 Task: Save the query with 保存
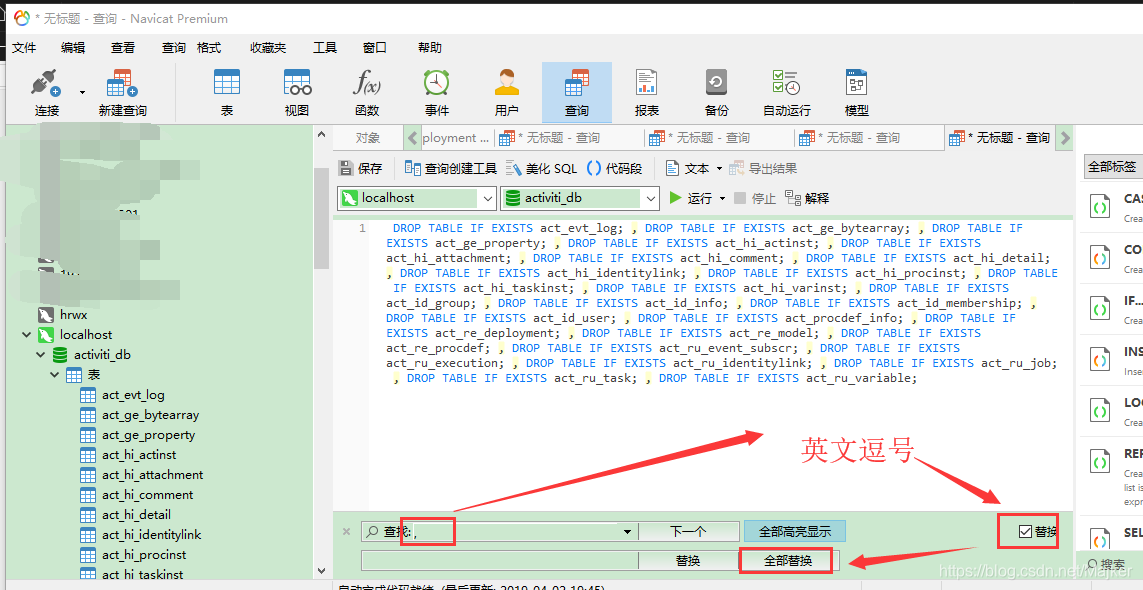click(x=360, y=168)
